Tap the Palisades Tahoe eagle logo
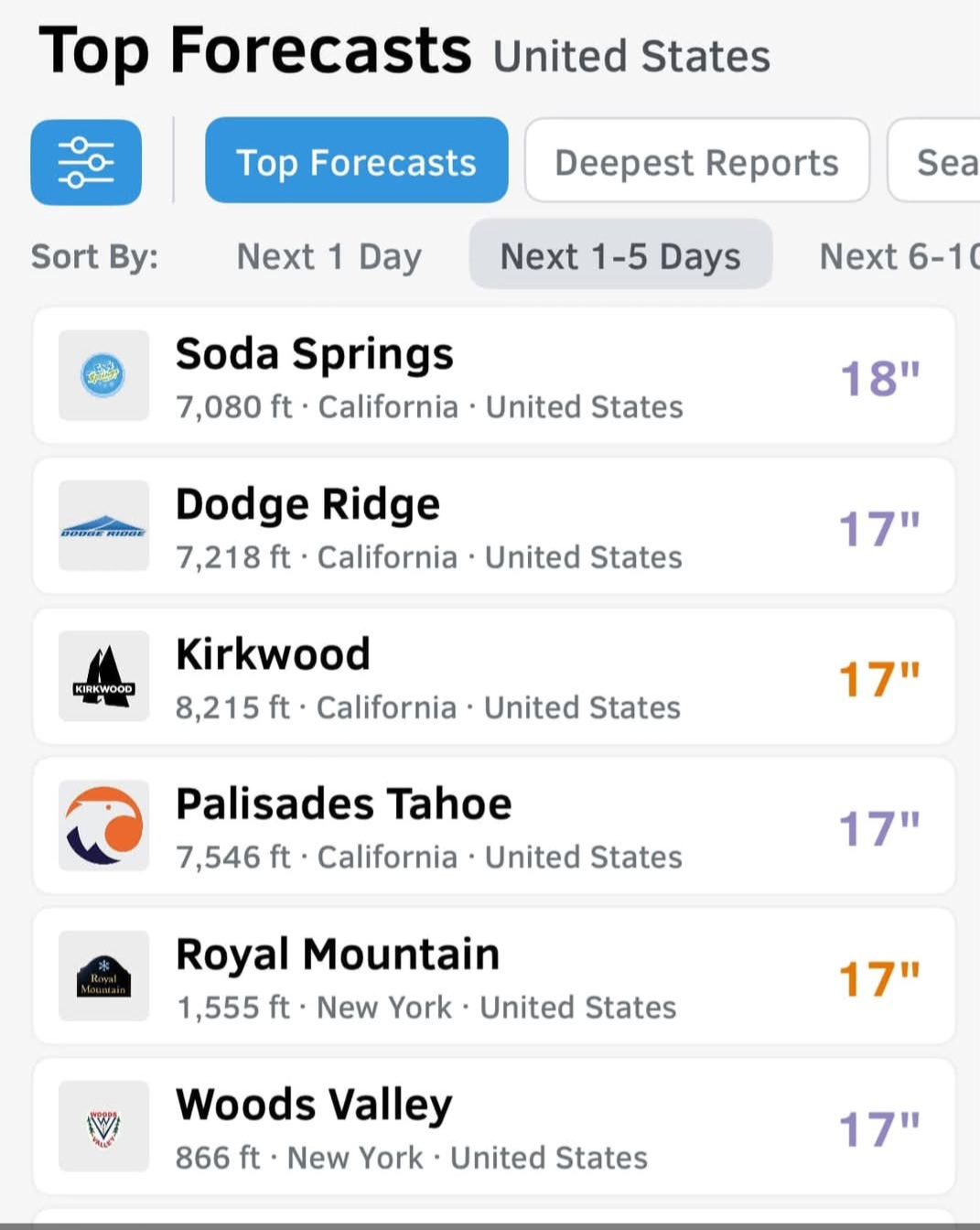980x1230 pixels. [103, 825]
